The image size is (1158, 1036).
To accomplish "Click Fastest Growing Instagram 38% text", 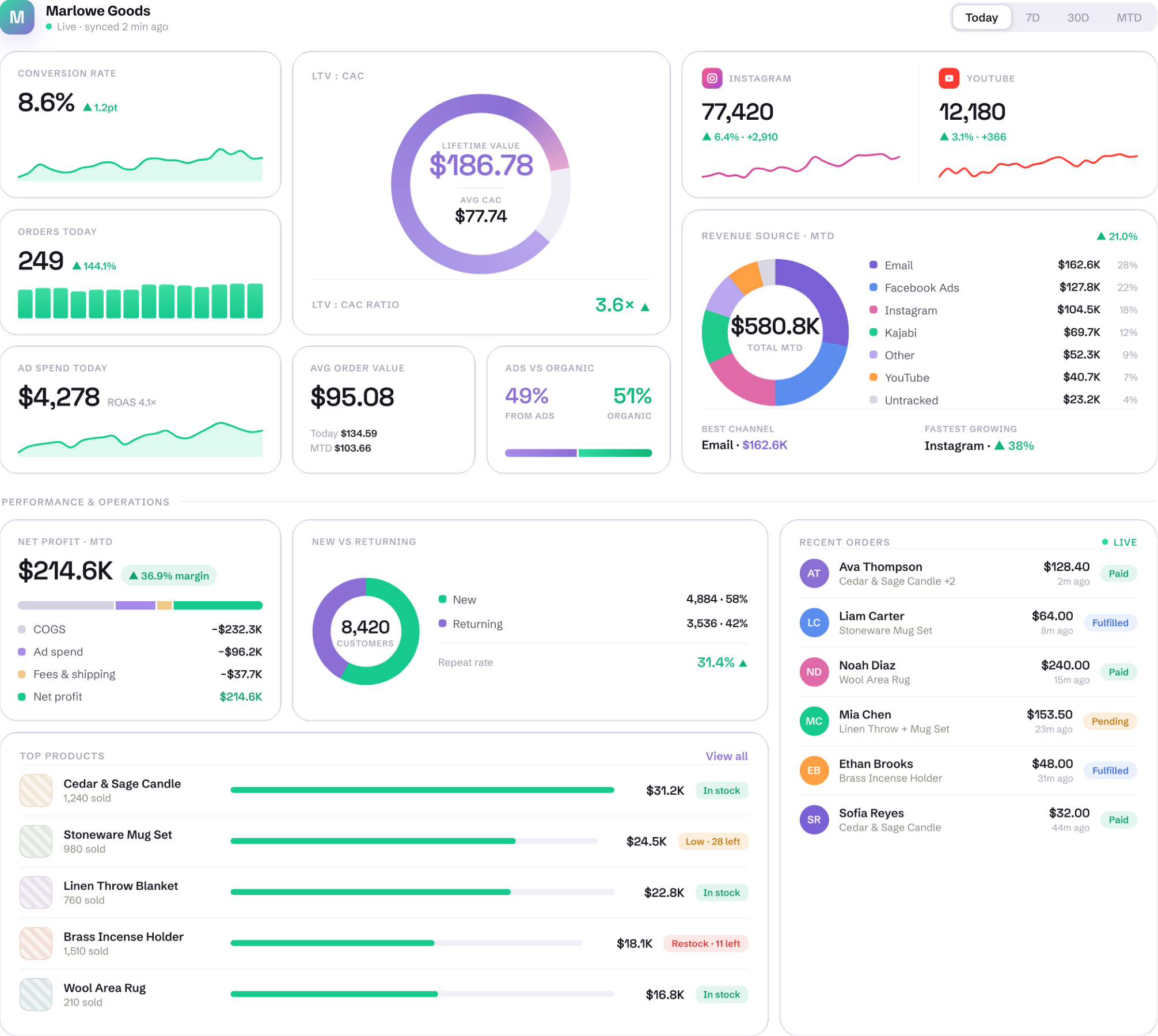I will (x=979, y=446).
